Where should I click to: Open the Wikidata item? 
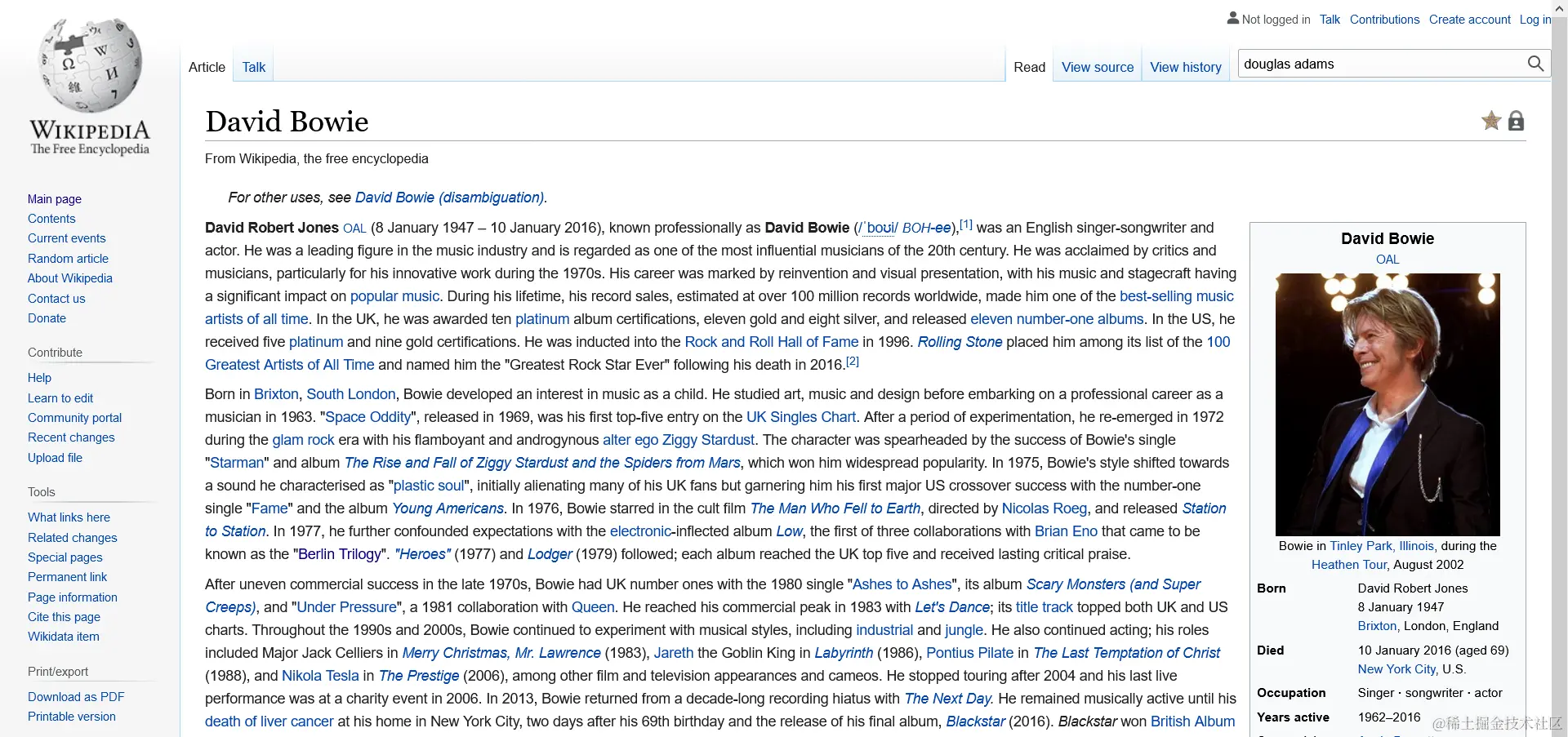click(x=64, y=637)
